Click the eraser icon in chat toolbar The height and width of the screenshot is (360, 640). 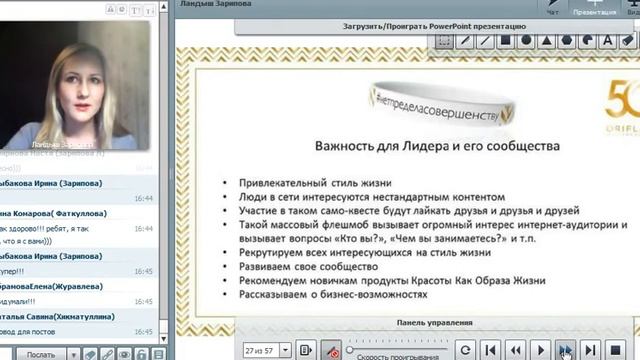90,354
